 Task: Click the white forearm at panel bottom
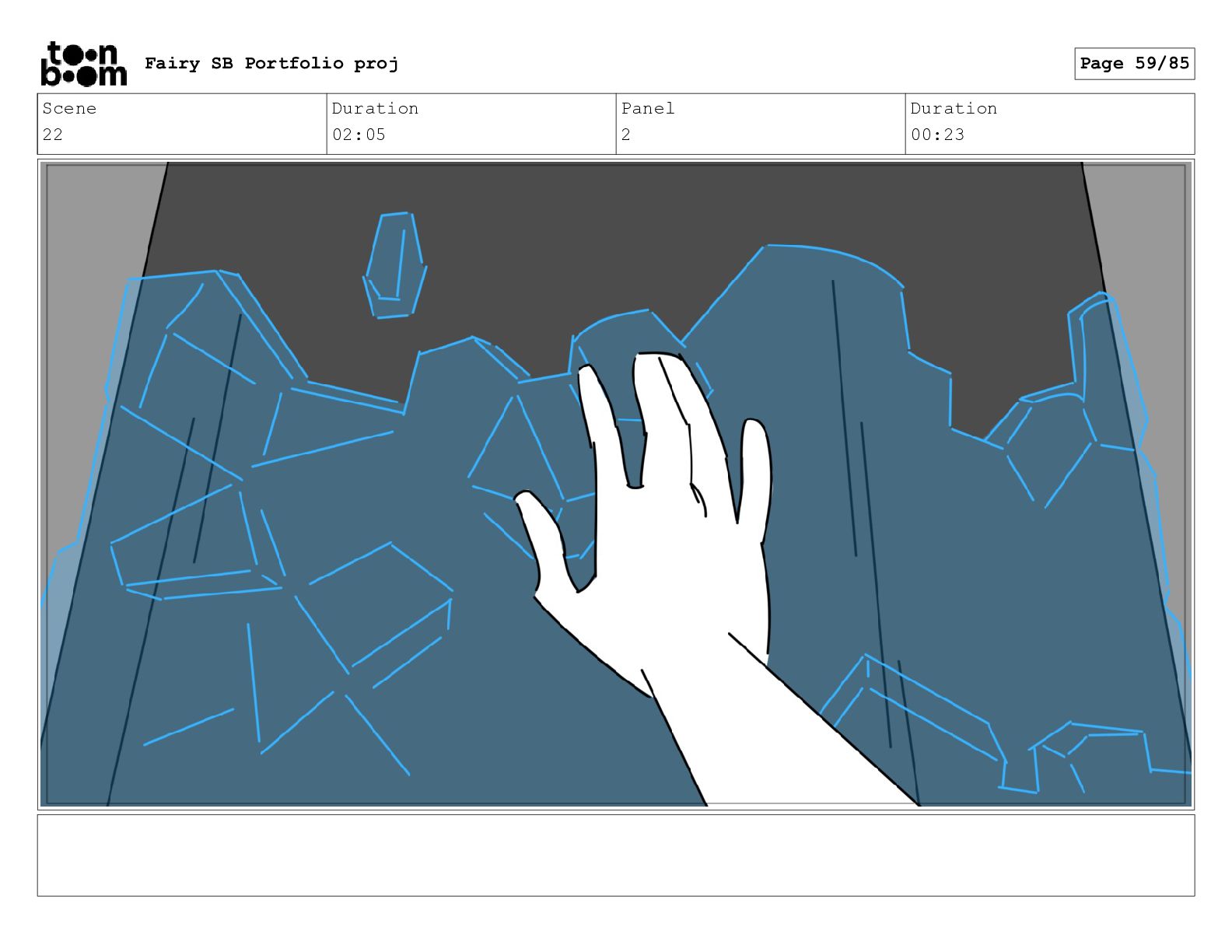[x=778, y=739]
